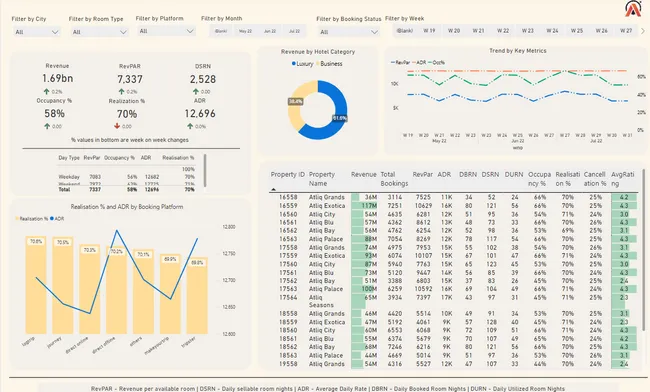Click property ID 17563 cell
Screen dimensions: 650x392
click(288, 289)
